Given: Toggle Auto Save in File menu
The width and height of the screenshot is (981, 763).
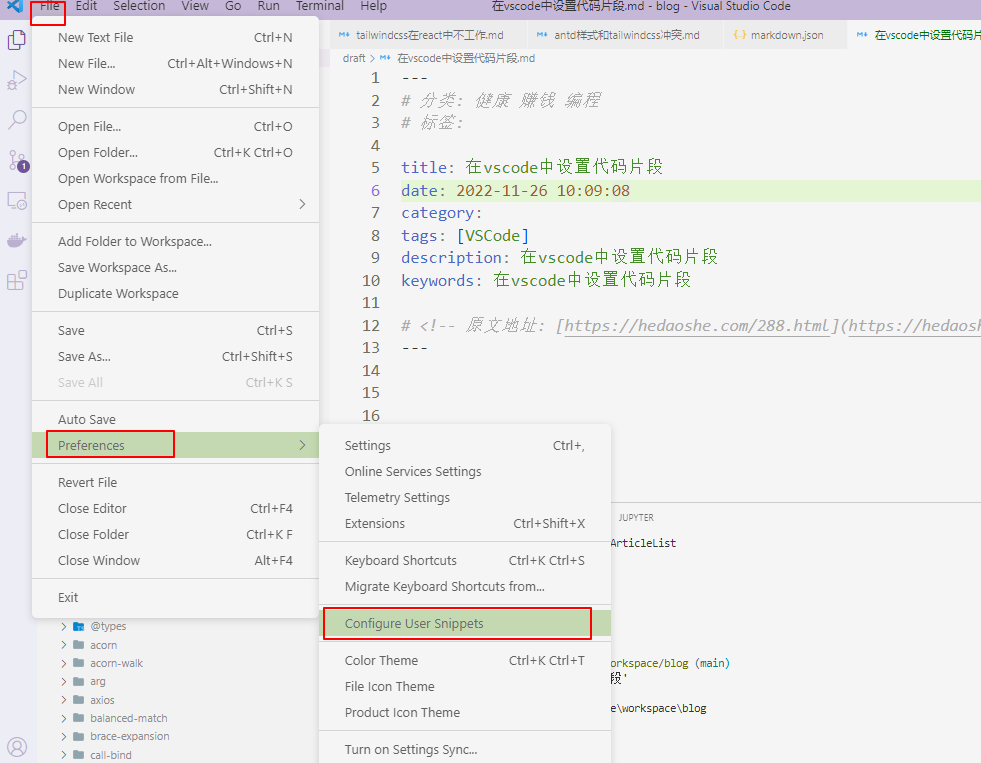Looking at the screenshot, I should pos(86,420).
